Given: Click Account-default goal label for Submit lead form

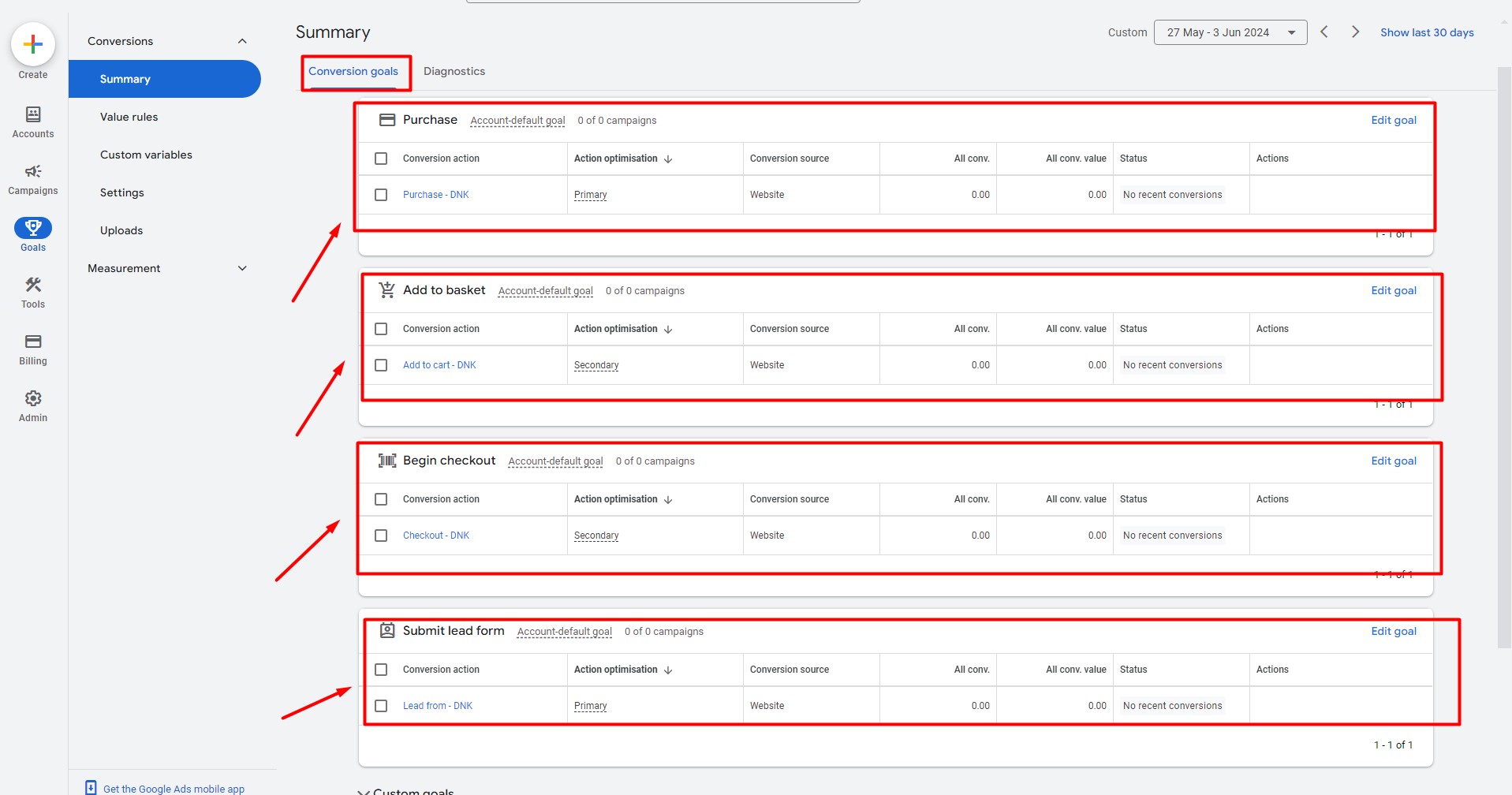Looking at the screenshot, I should coord(565,632).
